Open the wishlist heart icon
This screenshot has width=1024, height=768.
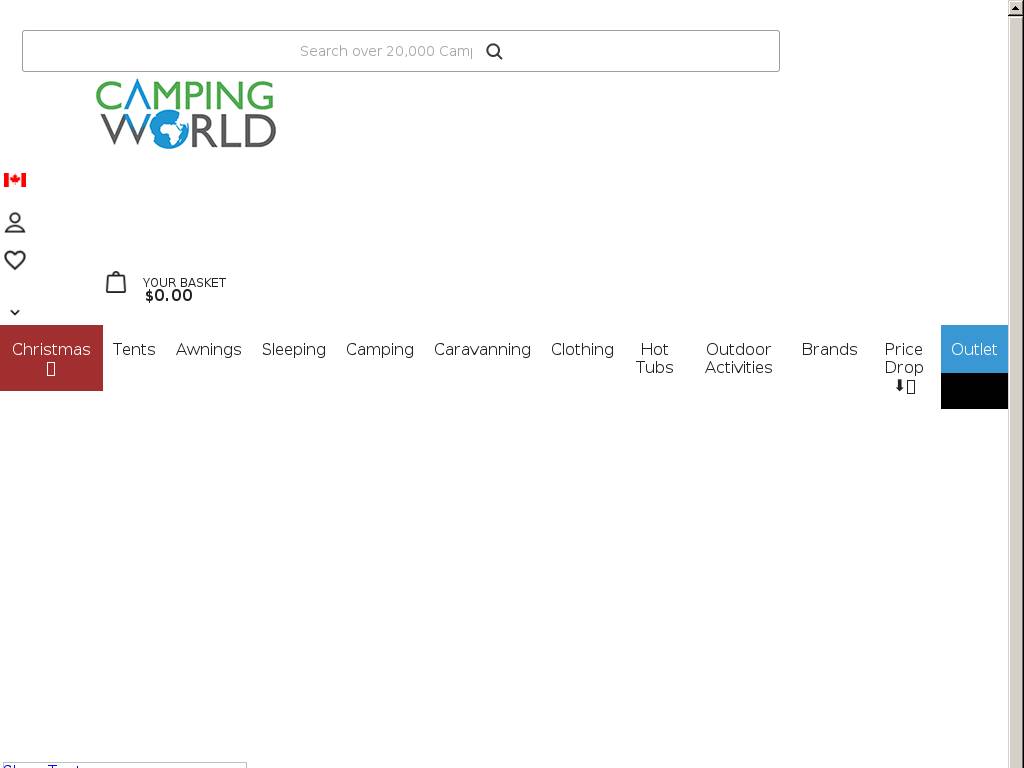click(x=15, y=260)
